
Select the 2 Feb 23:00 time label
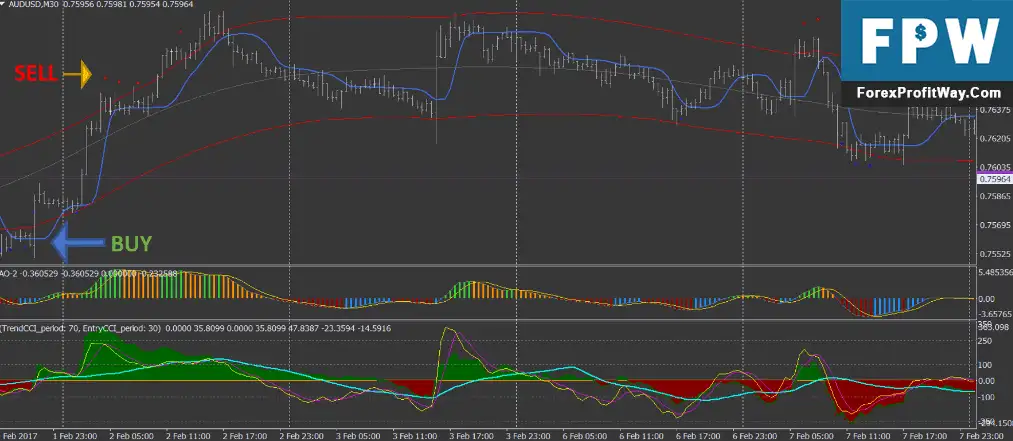pos(302,436)
